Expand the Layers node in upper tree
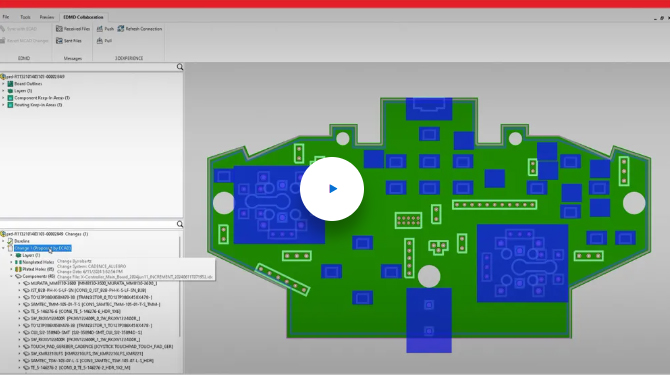This screenshot has height=375, width=670. [x=3, y=91]
